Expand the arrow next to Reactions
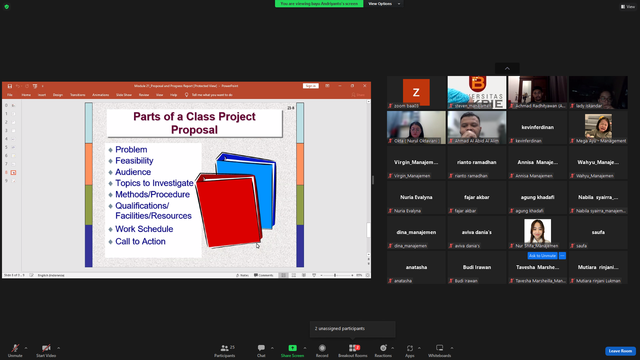This screenshot has height=360, width=640. 393,348
